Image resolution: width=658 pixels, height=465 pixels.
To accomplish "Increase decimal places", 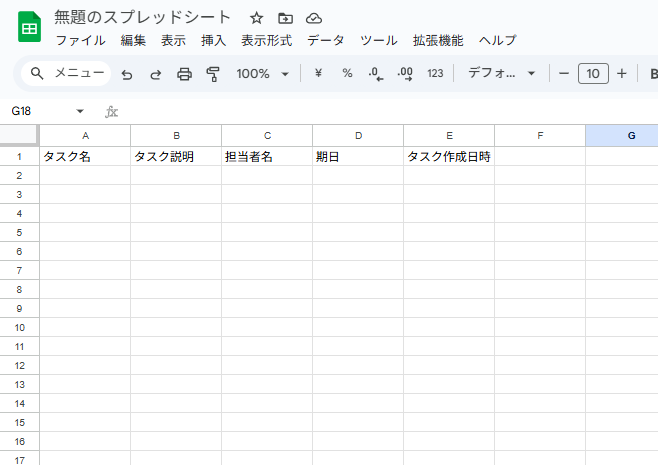I will click(x=405, y=74).
